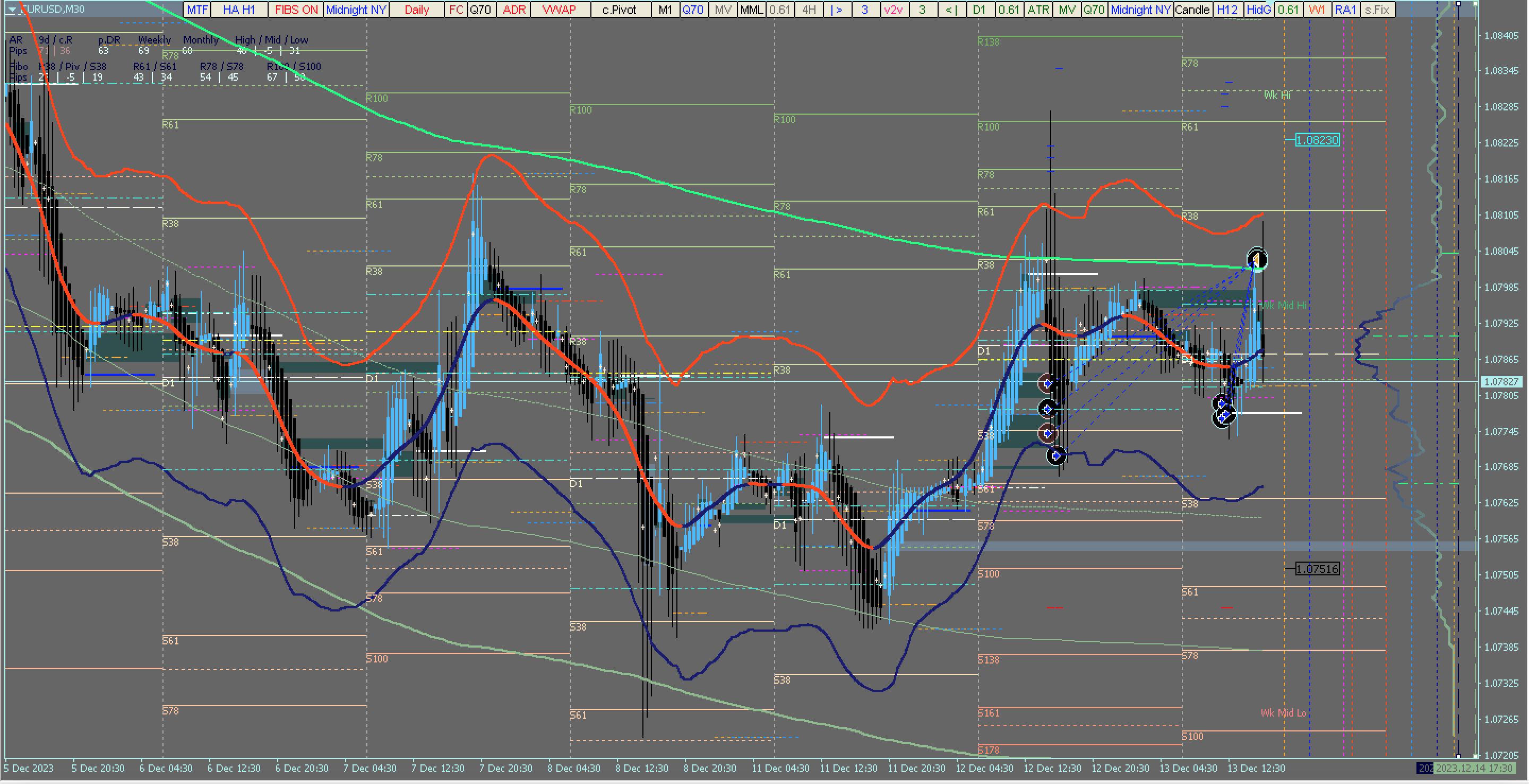Select the red ADR toolbar button
1529x784 pixels.
click(x=513, y=10)
